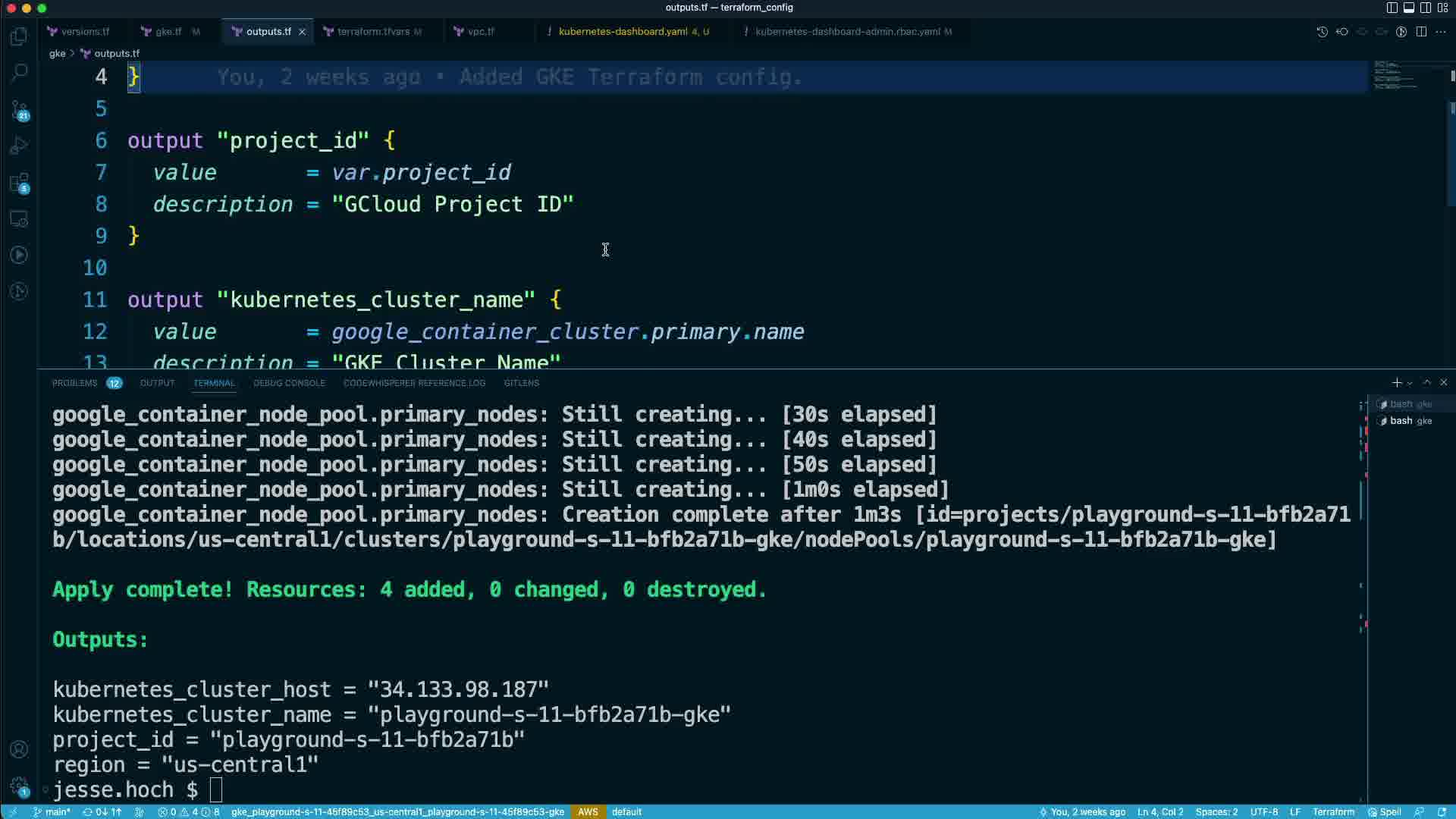Screen dimensions: 1456x819
Task: Open editor More Actions ellipsis menu
Action: pos(1441,32)
